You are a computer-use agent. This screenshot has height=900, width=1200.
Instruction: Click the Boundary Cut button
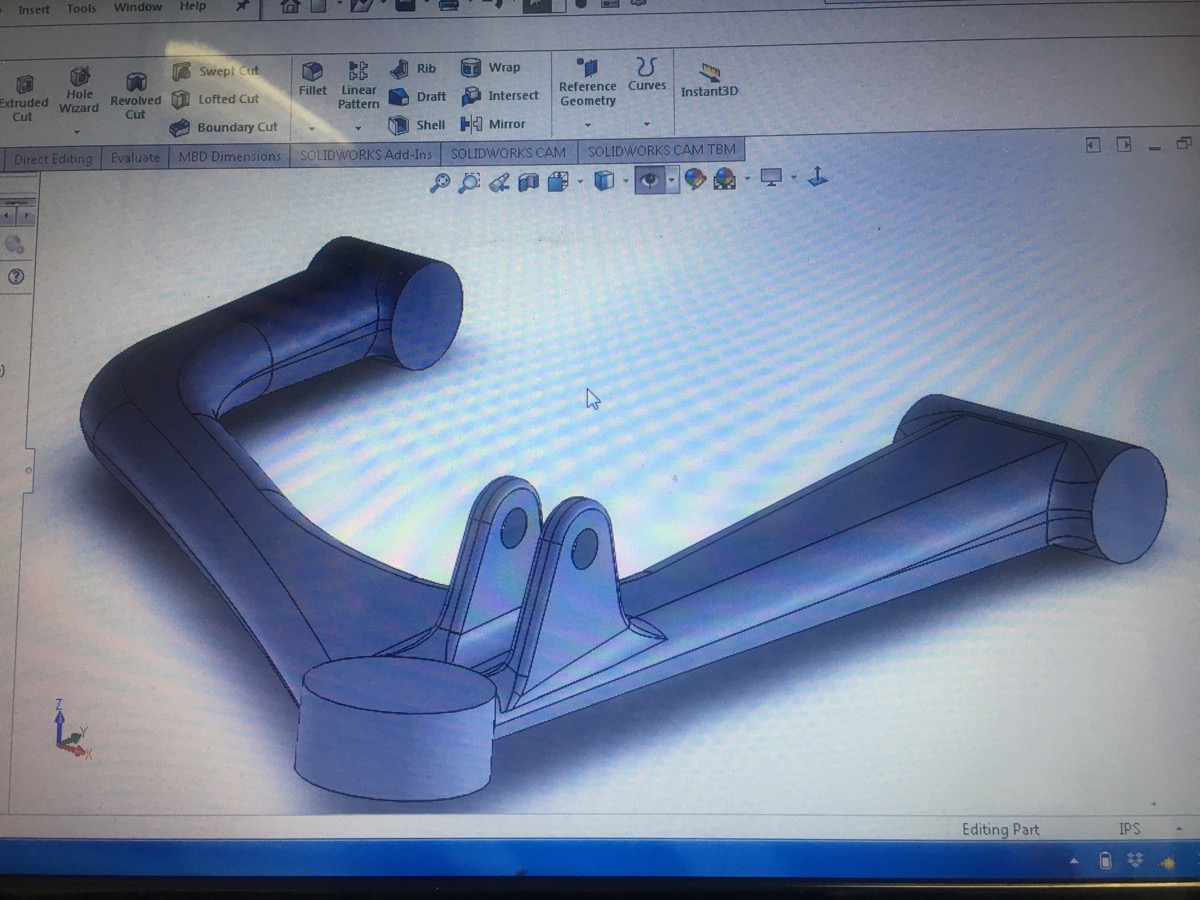pyautogui.click(x=224, y=127)
